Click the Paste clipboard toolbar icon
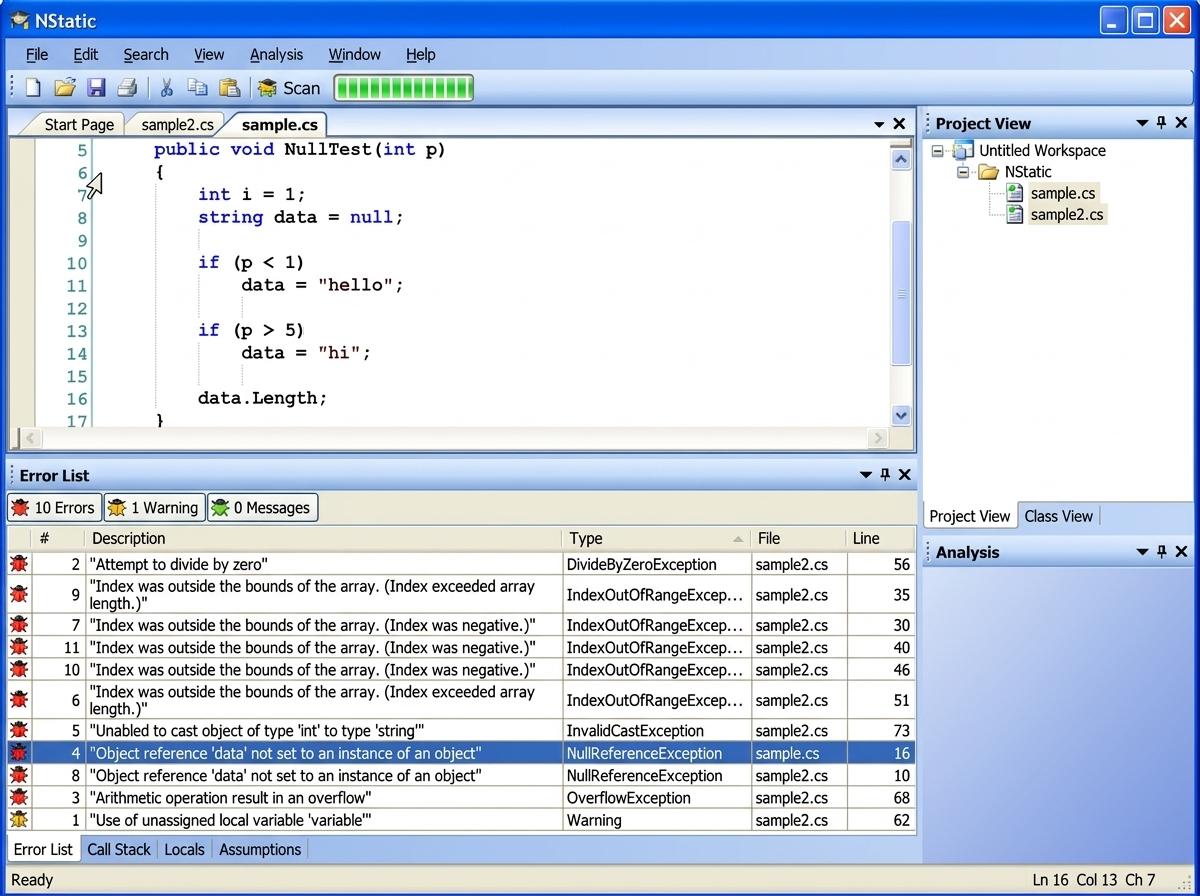Viewport: 1200px width, 896px height. pyautogui.click(x=230, y=88)
